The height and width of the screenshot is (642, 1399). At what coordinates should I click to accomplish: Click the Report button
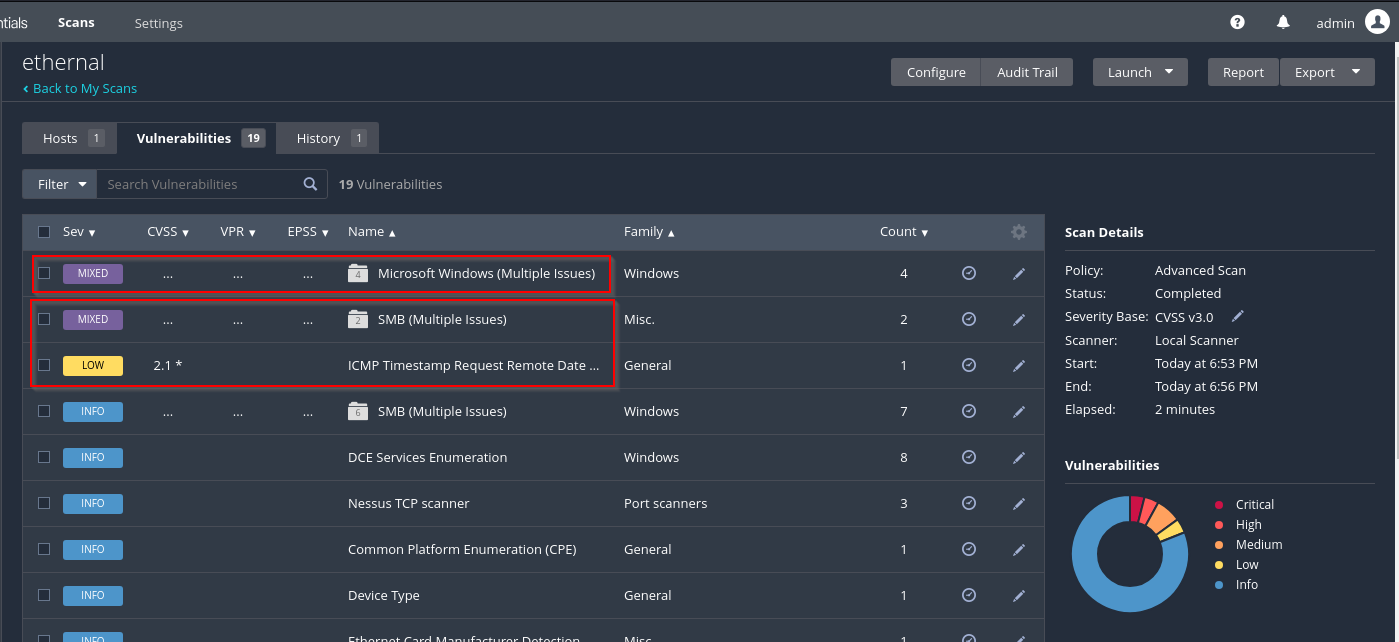point(1243,72)
